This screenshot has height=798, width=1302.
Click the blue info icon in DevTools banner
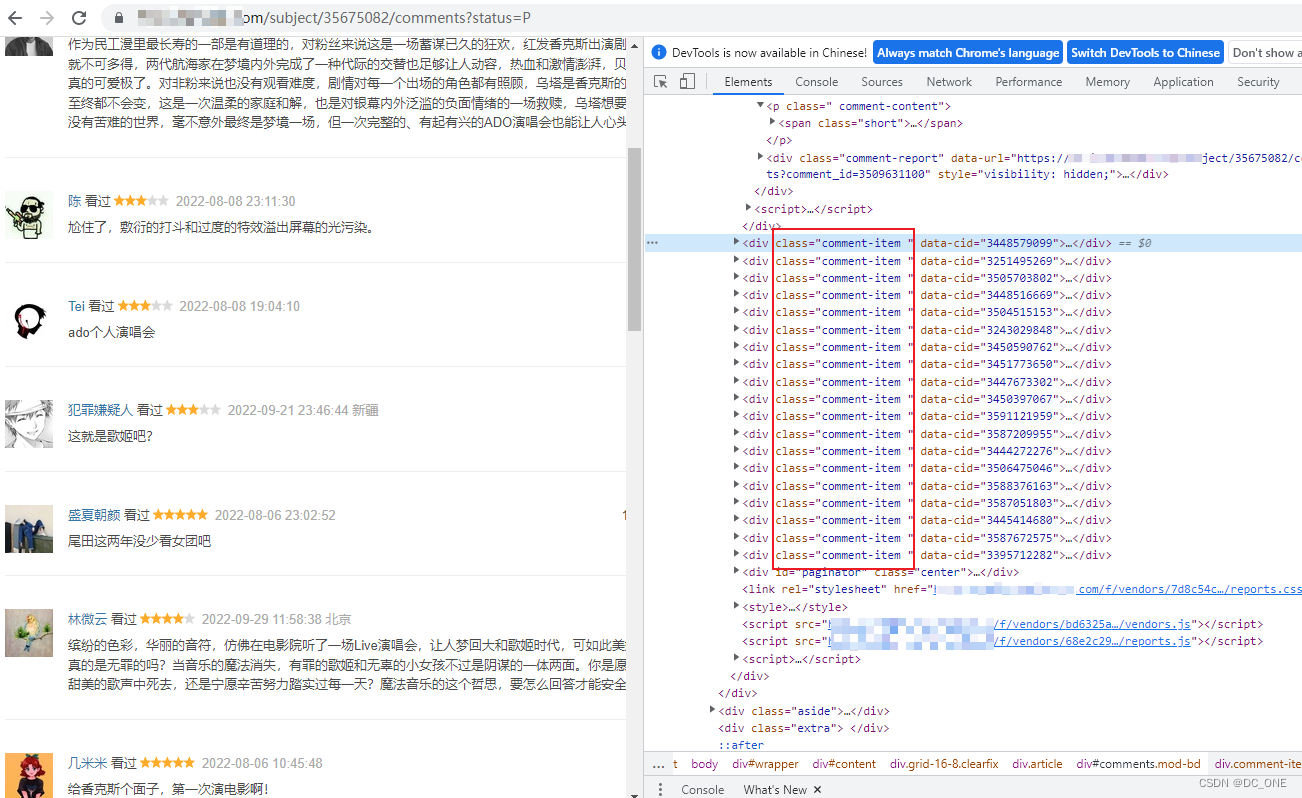click(659, 52)
